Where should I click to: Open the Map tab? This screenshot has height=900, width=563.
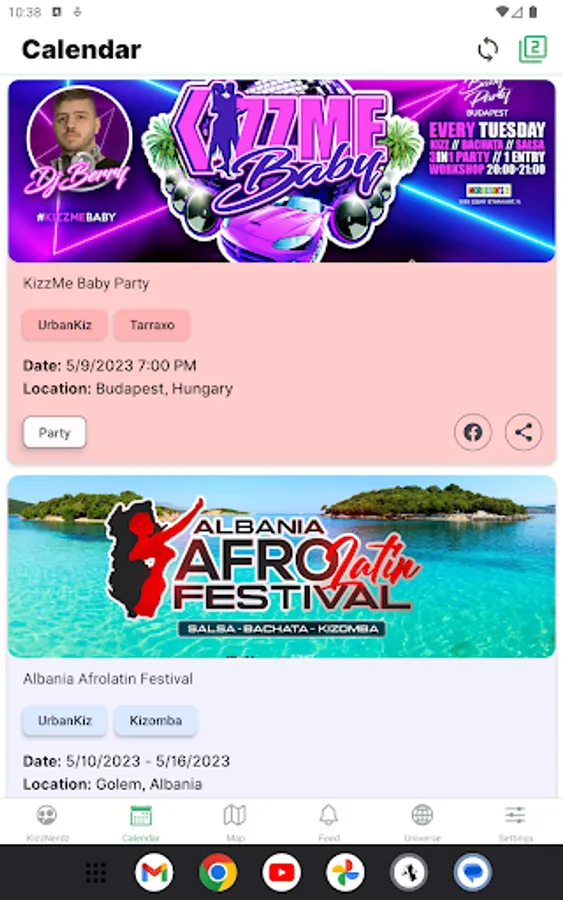coord(235,822)
